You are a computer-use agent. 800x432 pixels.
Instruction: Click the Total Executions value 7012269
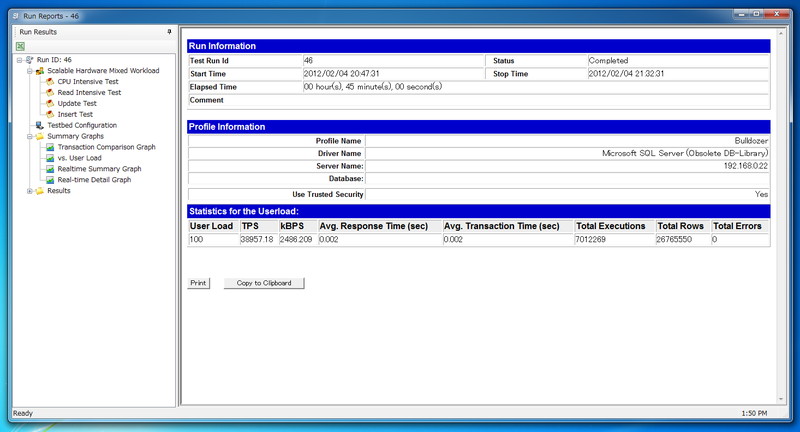(590, 239)
